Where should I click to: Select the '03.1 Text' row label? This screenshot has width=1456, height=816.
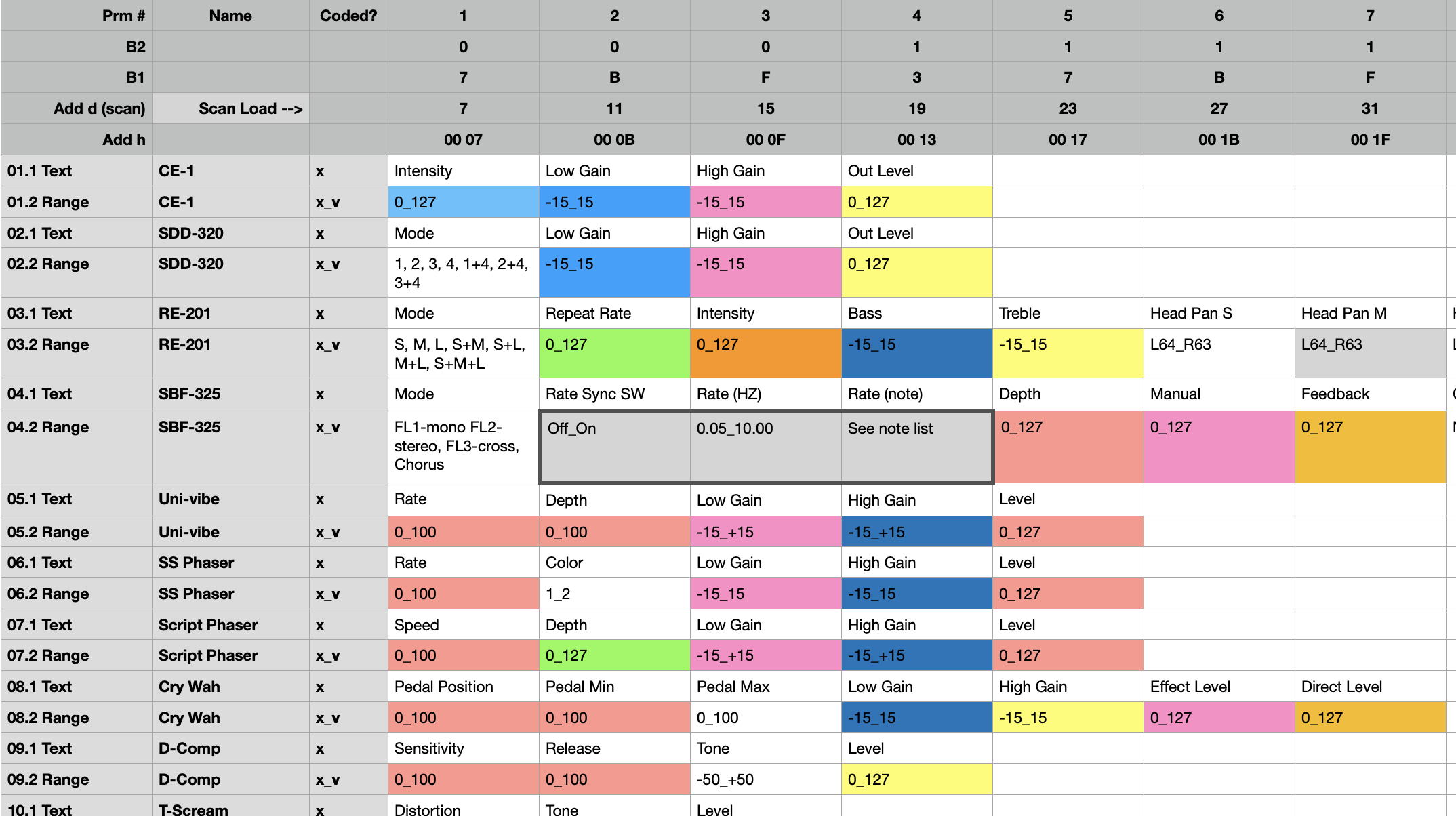pyautogui.click(x=77, y=313)
